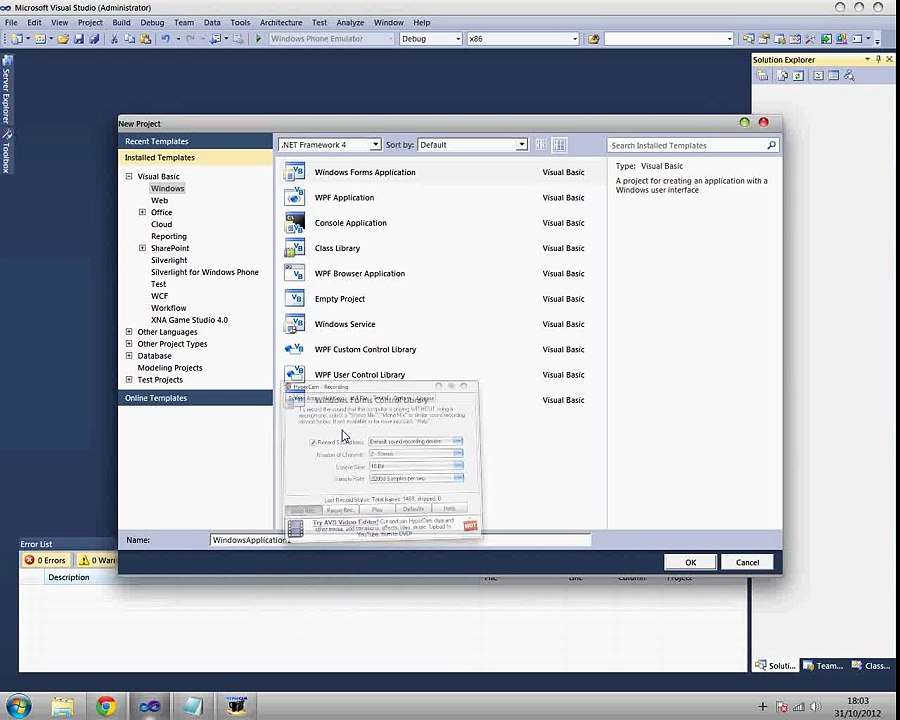
Task: Click Solution Explorer Properties icon
Action: coord(763,76)
